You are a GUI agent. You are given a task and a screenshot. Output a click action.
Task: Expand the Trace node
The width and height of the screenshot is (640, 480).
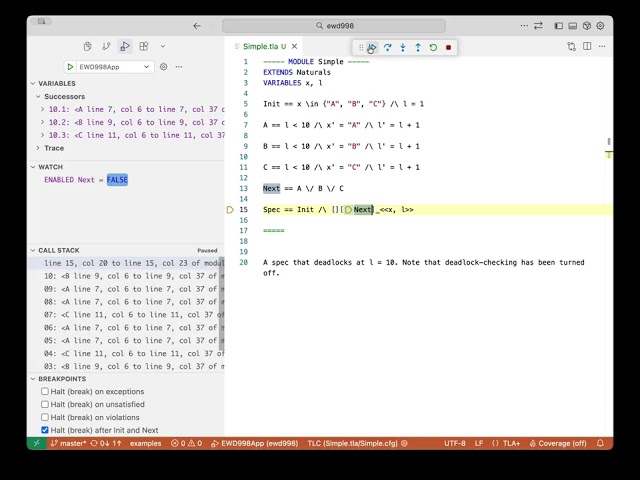point(38,148)
